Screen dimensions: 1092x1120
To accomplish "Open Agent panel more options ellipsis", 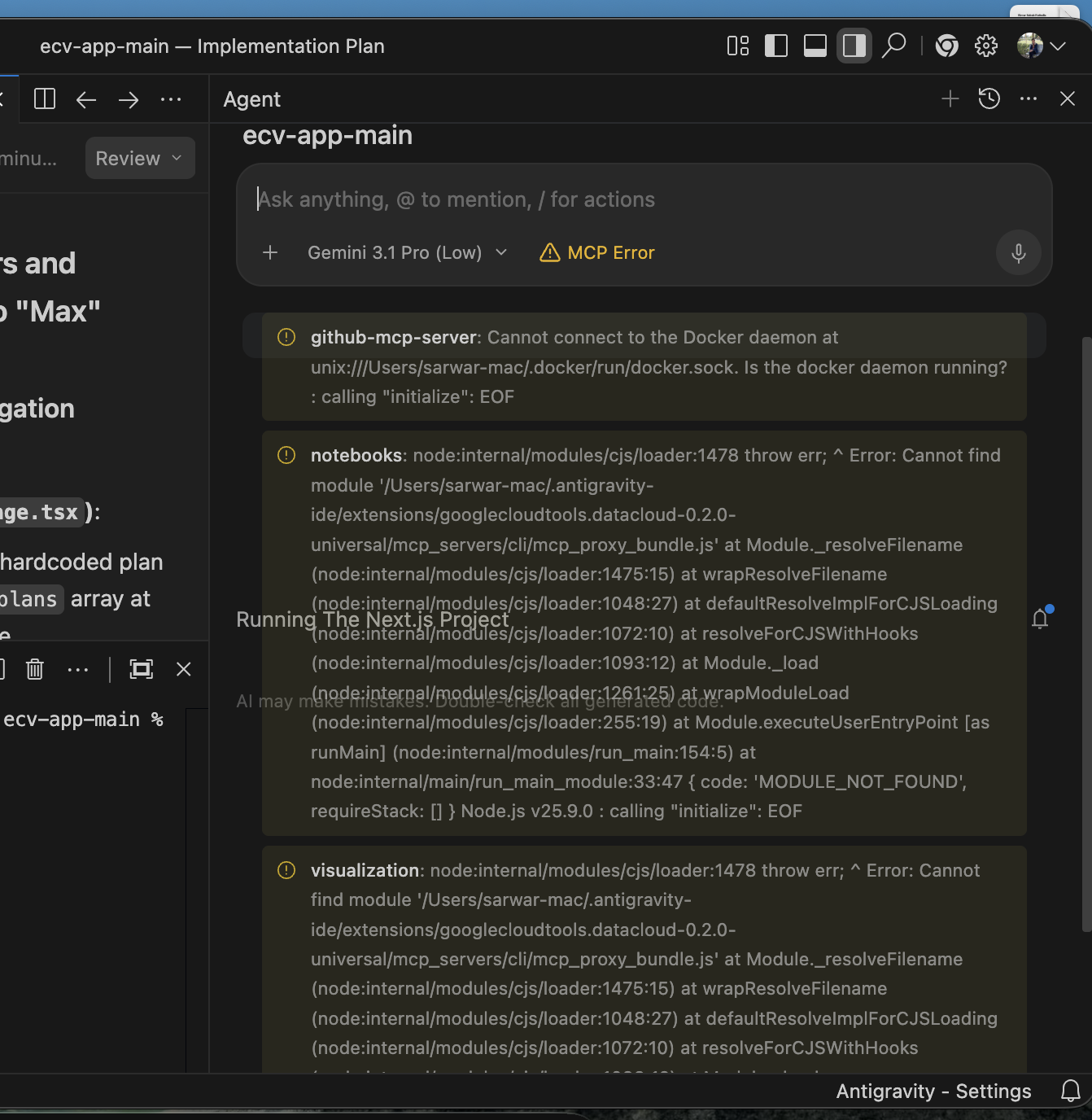I will pos(1029,99).
